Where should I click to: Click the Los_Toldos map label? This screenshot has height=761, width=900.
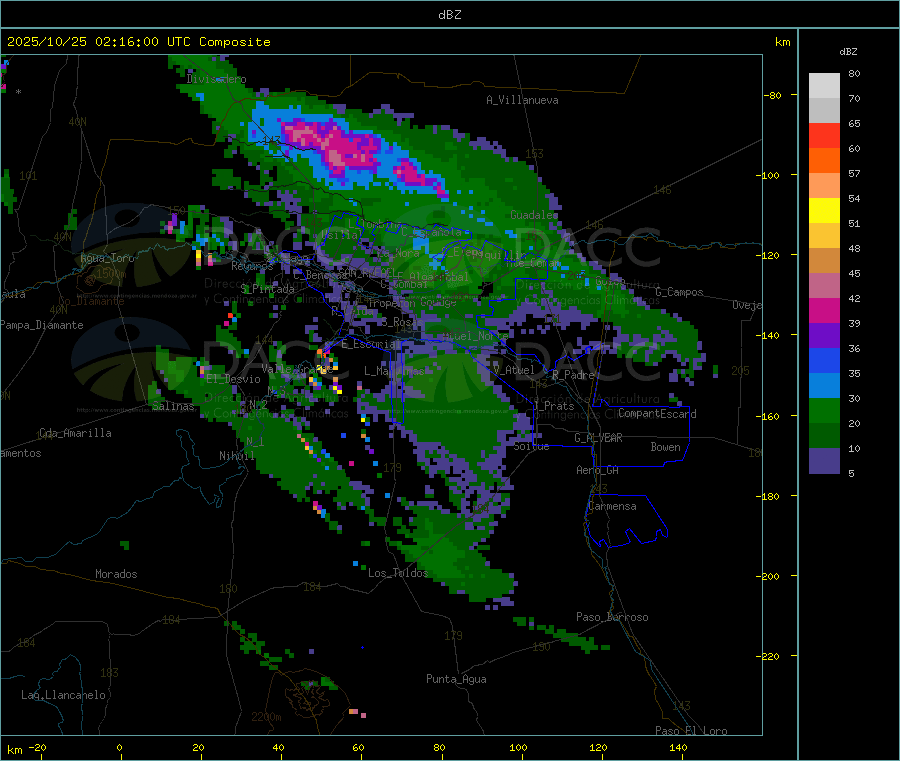pos(398,573)
